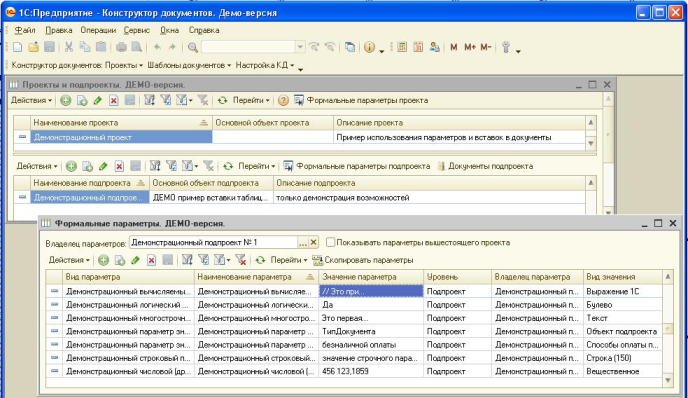
Task: Open search field dropdown arrow in main toolbar
Action: click(x=300, y=47)
